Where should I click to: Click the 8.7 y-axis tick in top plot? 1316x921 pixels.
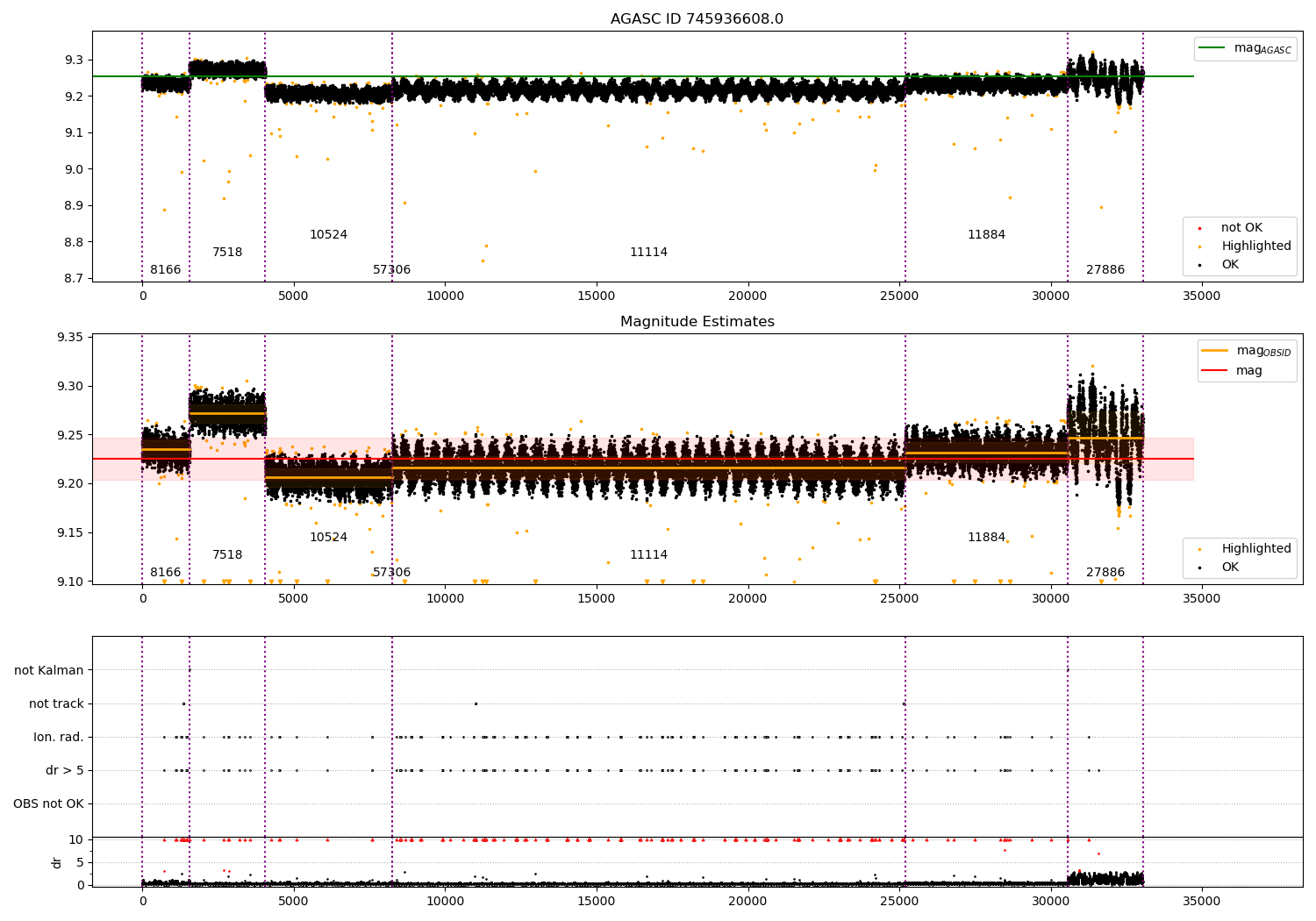coord(75,279)
